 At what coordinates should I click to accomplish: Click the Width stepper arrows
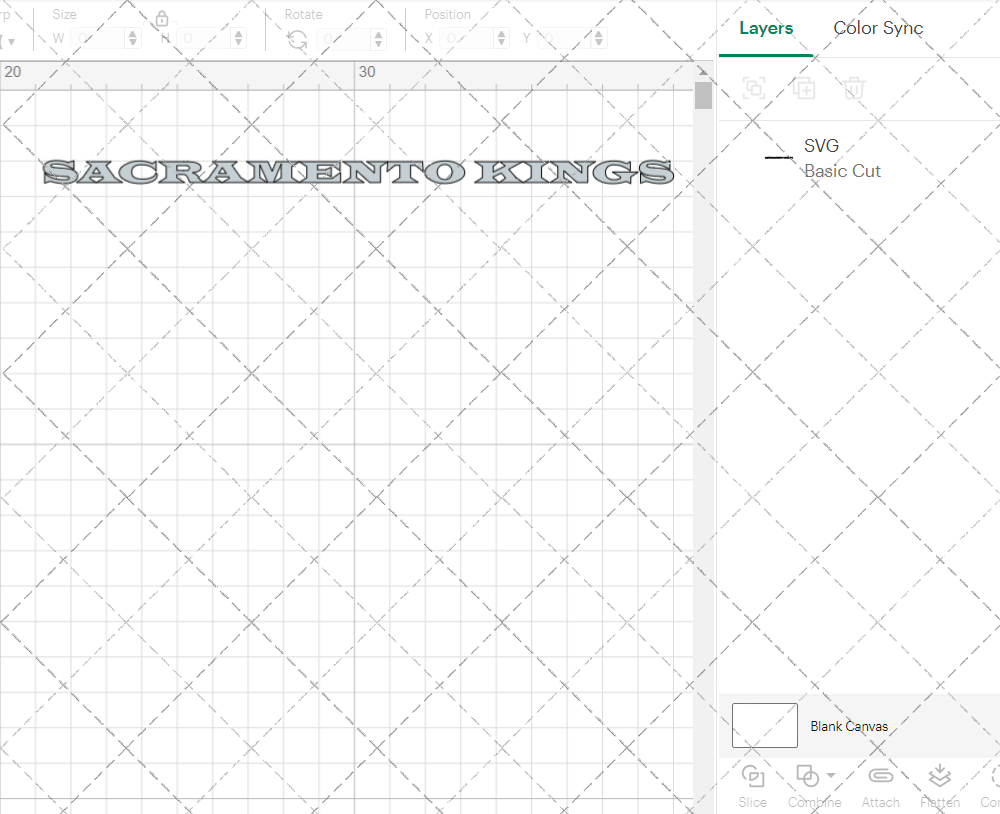tap(133, 38)
